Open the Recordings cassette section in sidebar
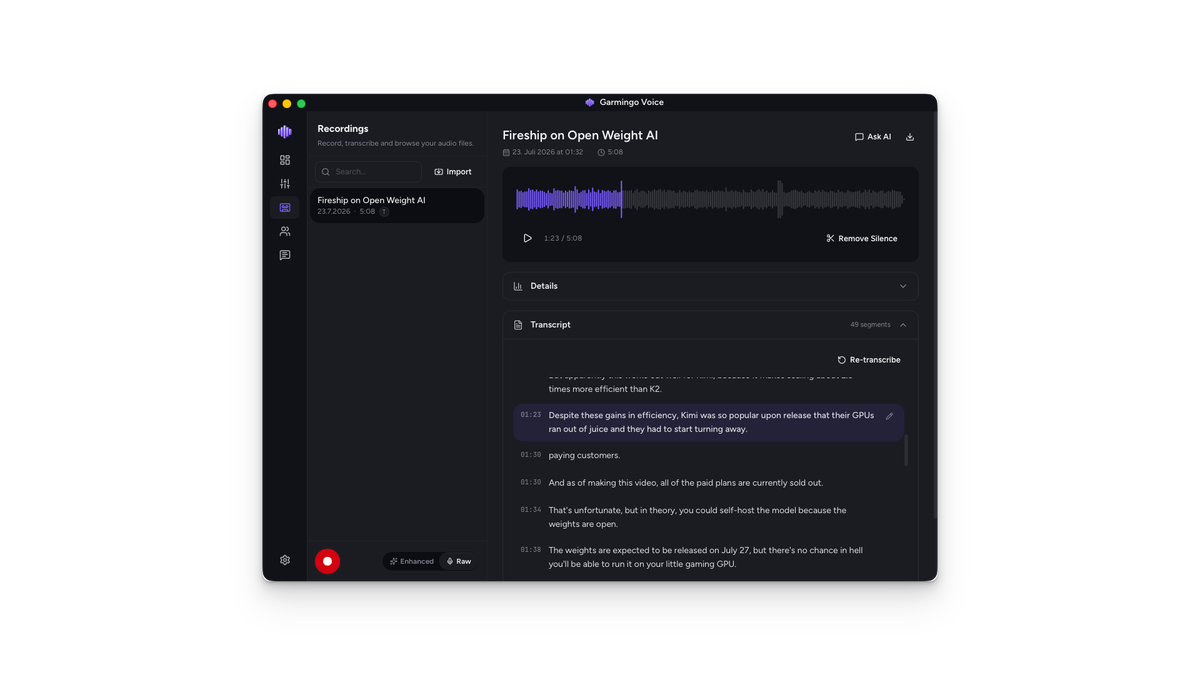1200x675 pixels. pyautogui.click(x=285, y=207)
